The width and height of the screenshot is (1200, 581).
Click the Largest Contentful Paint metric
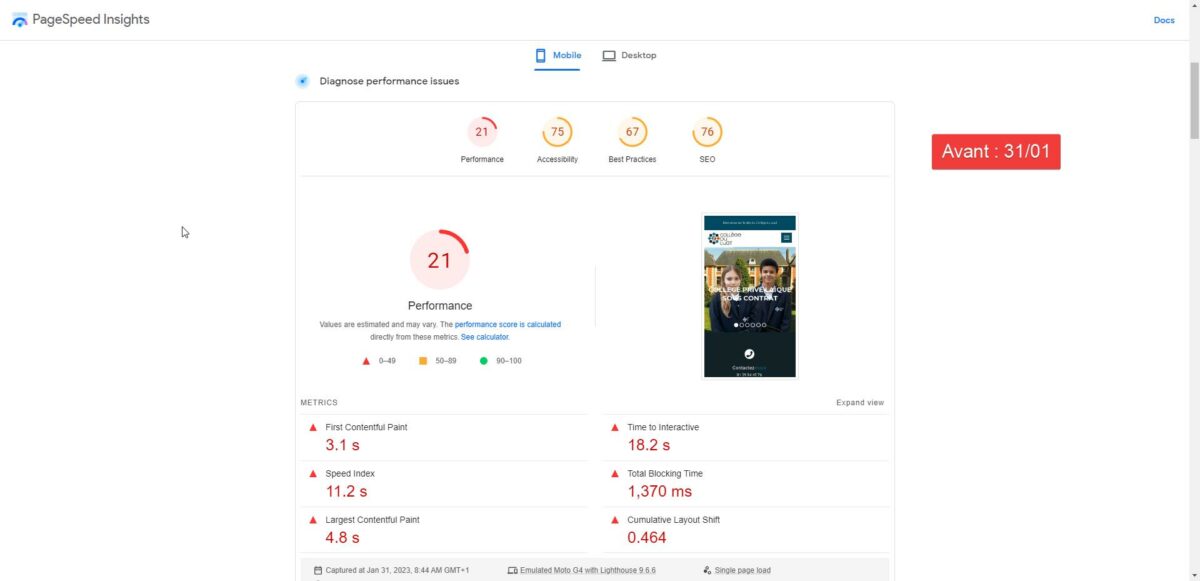point(372,520)
